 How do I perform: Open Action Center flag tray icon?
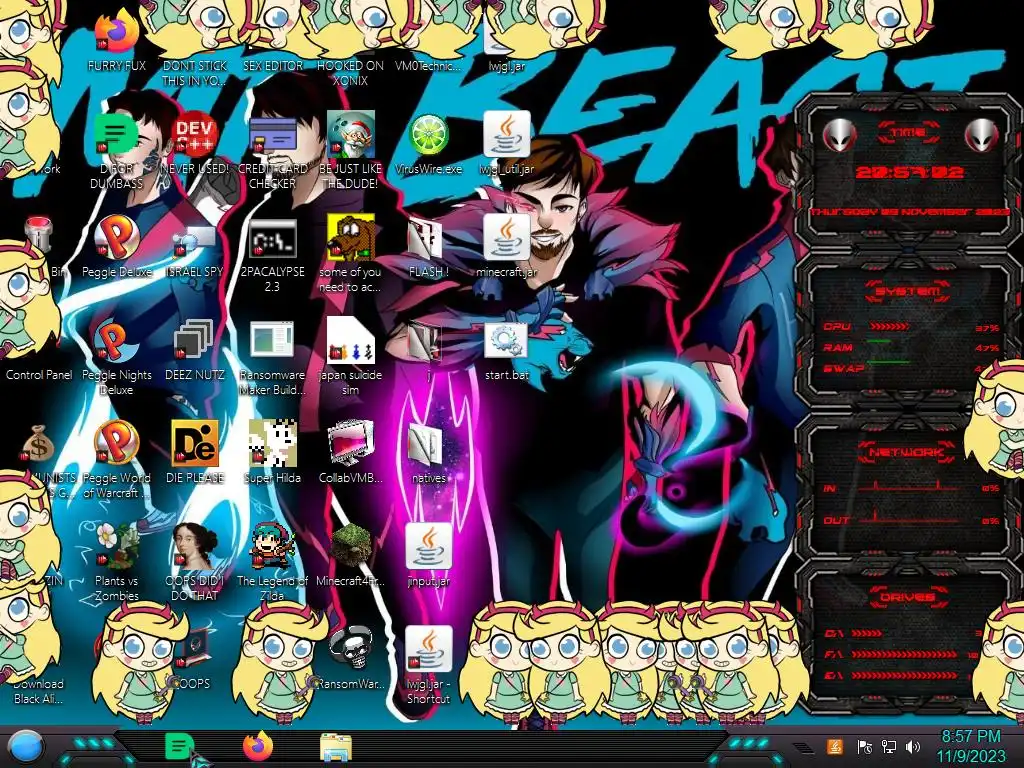click(x=864, y=746)
